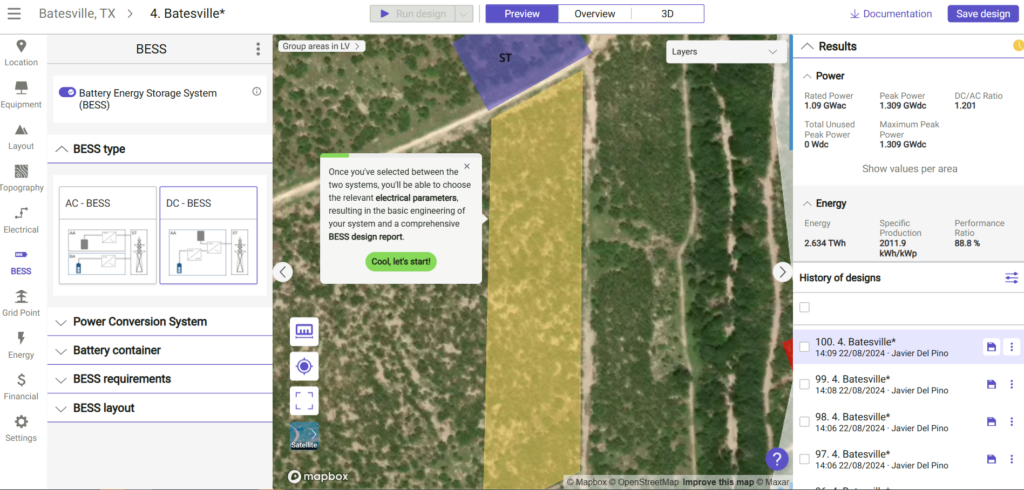Viewport: 1024px width, 490px height.
Task: Go to Financial section icon
Action: [x=21, y=386]
